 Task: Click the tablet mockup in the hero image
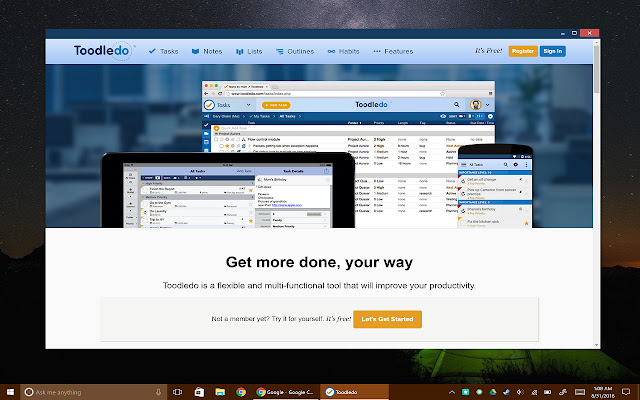(228, 190)
